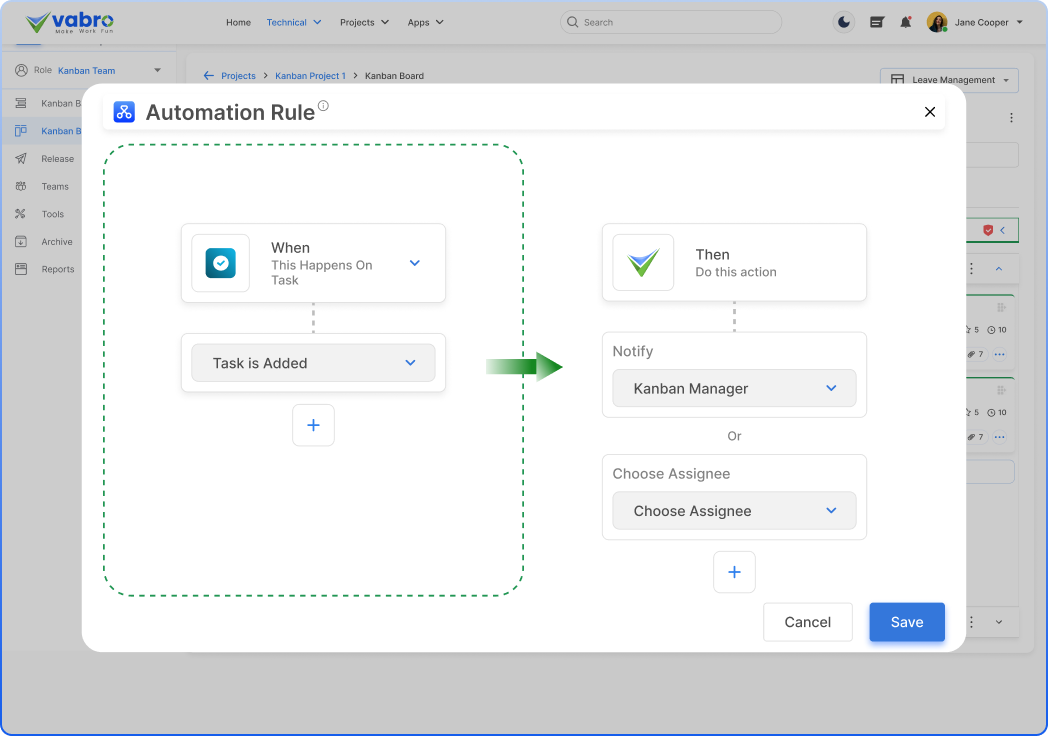Open Kanban Project 1 breadcrumb link
This screenshot has height=736, width=1048.
[x=310, y=76]
